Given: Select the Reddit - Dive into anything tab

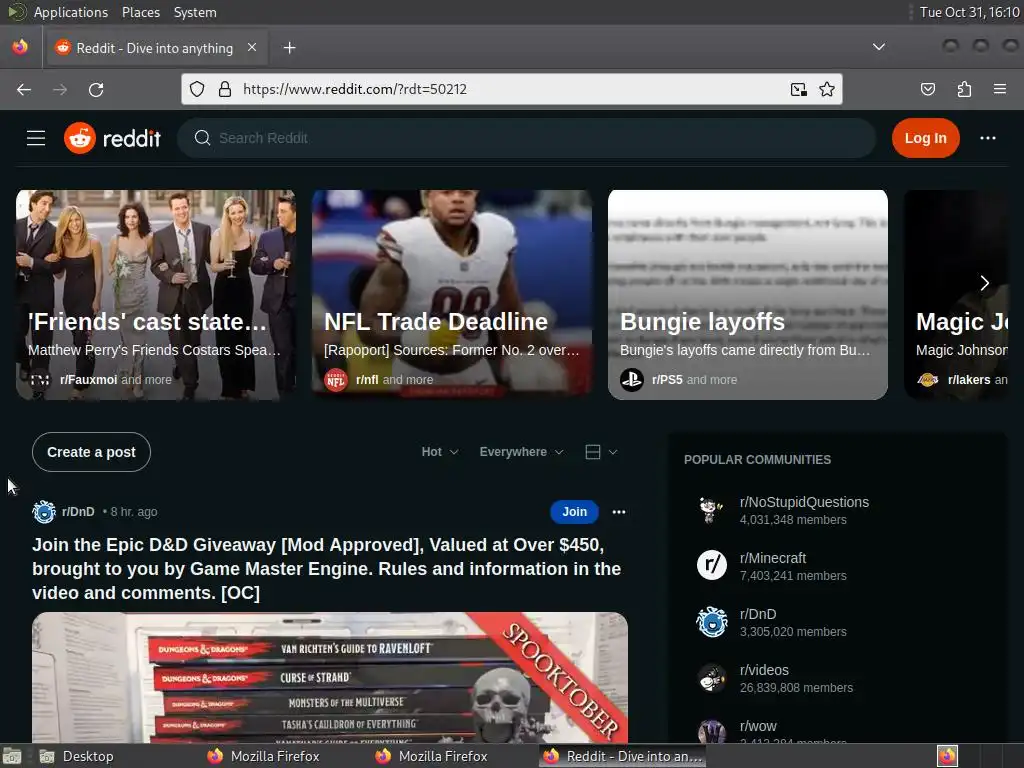Looking at the screenshot, I should tap(155, 48).
